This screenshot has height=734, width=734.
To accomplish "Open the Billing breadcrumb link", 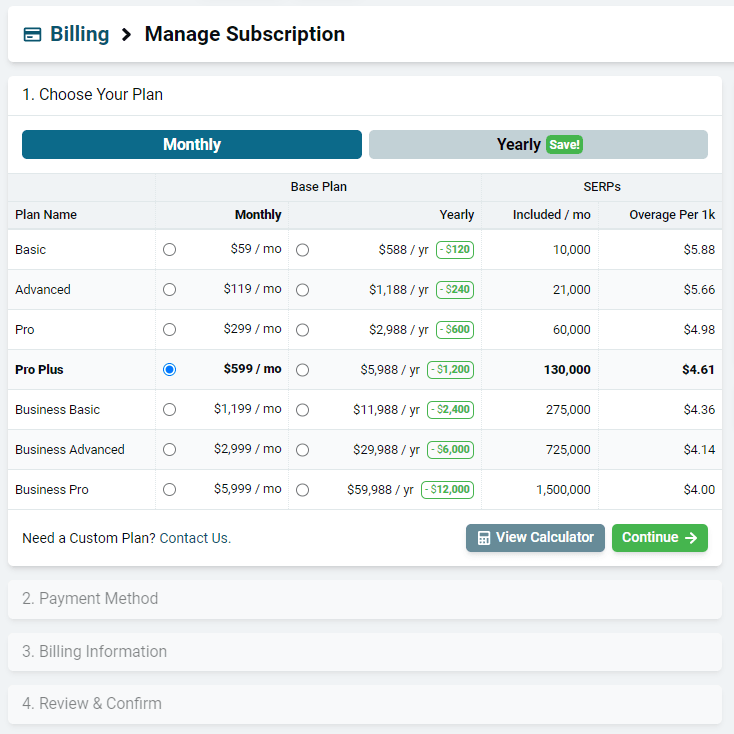I will click(80, 34).
